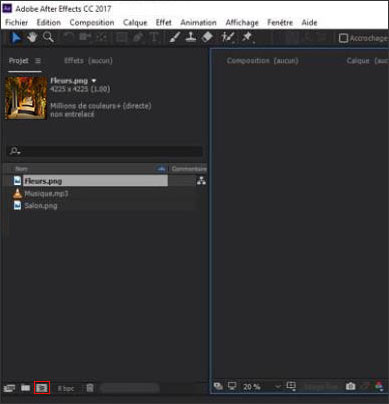The width and height of the screenshot is (389, 404).
Task: Delete selected item with trash icon
Action: 90,388
